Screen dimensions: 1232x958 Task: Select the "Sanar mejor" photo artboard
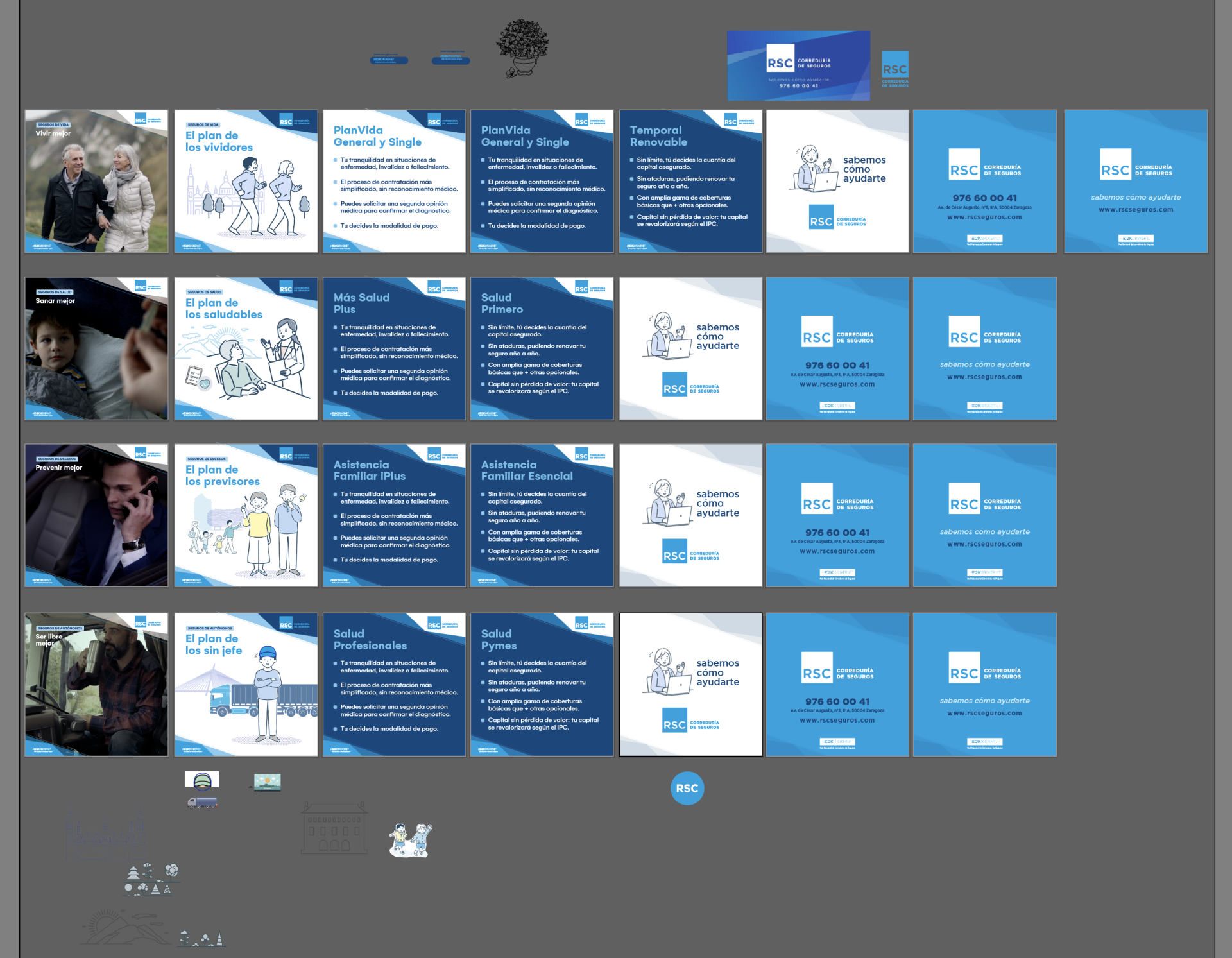coord(96,348)
